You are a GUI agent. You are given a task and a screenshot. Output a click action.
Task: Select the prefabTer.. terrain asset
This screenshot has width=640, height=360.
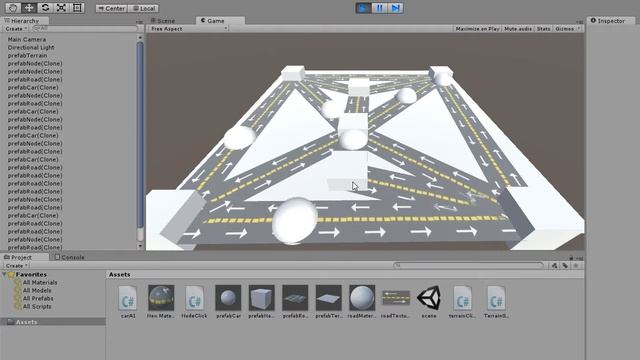tap(329, 302)
